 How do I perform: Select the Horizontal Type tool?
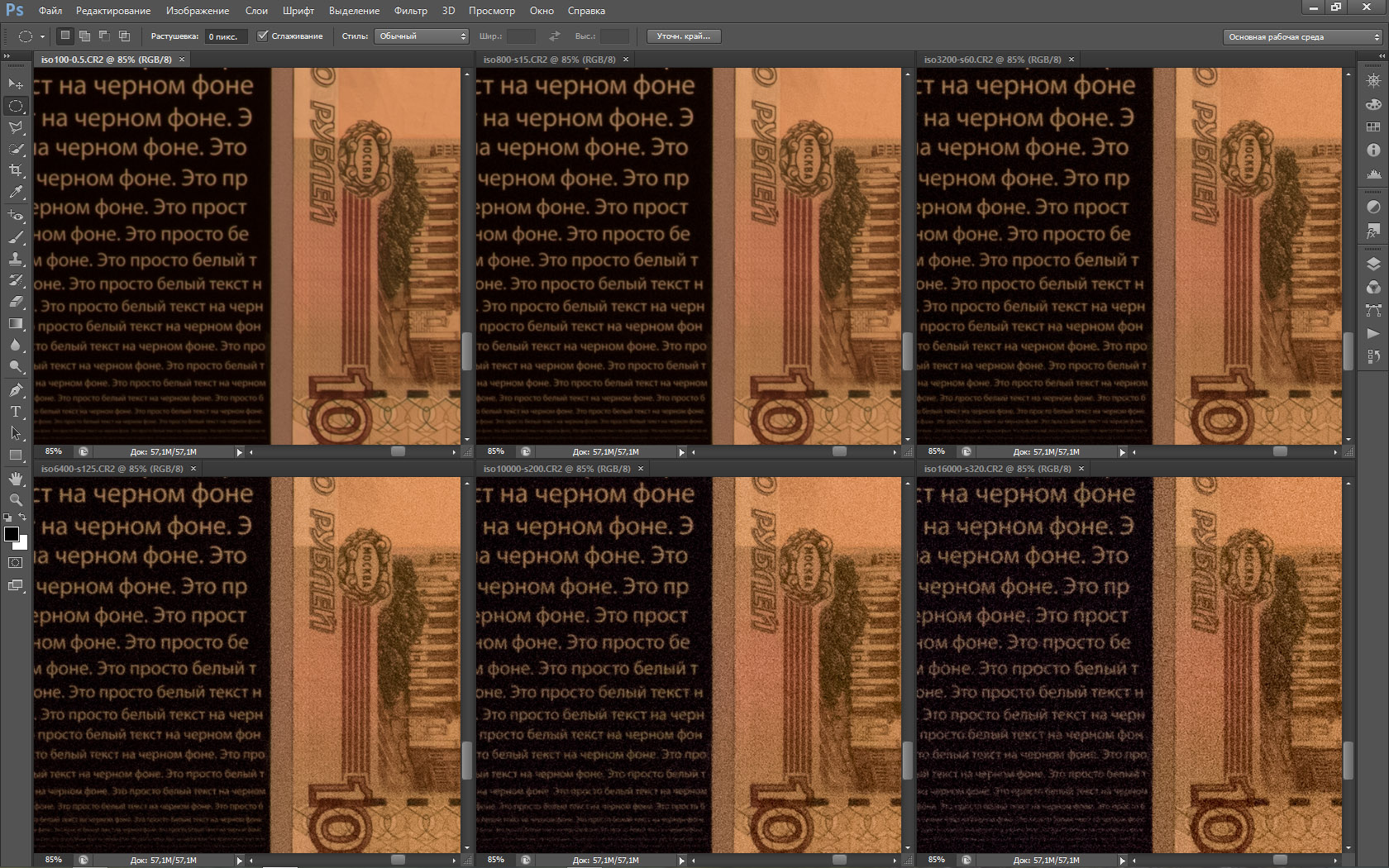click(x=15, y=411)
